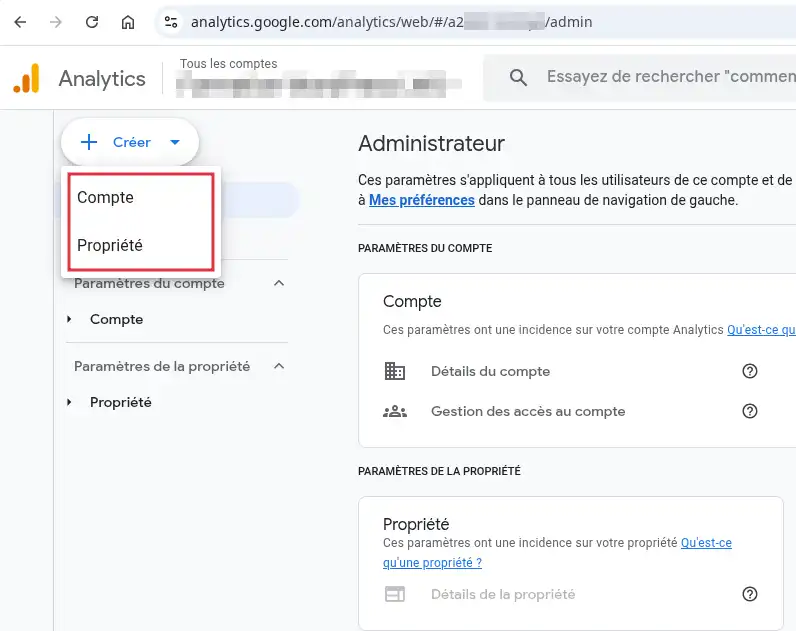Click the Créer button

coord(130,142)
